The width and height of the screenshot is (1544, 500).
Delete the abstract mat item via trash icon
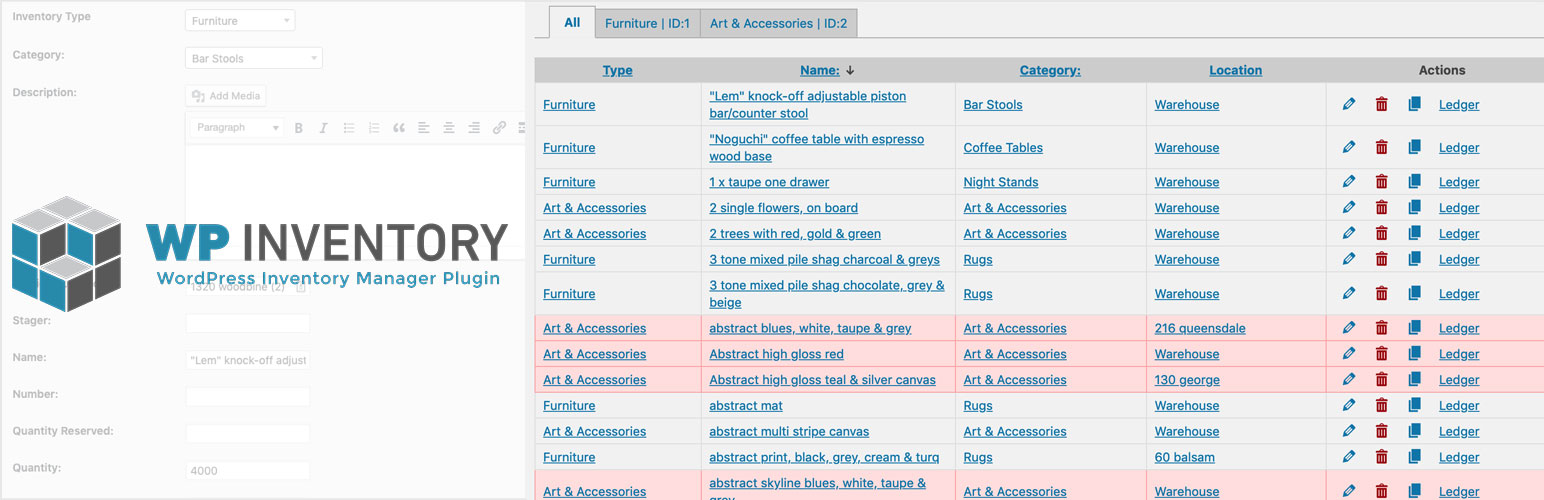1381,406
